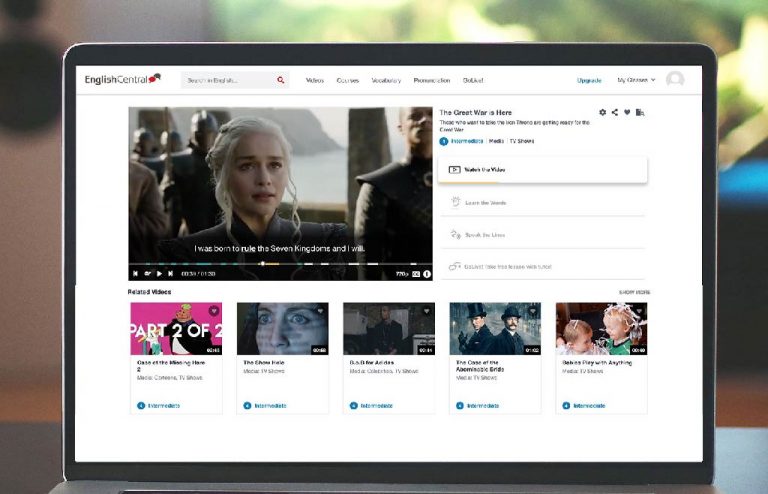Click the play button in the video player
Image resolution: width=768 pixels, height=494 pixels.
click(x=159, y=274)
